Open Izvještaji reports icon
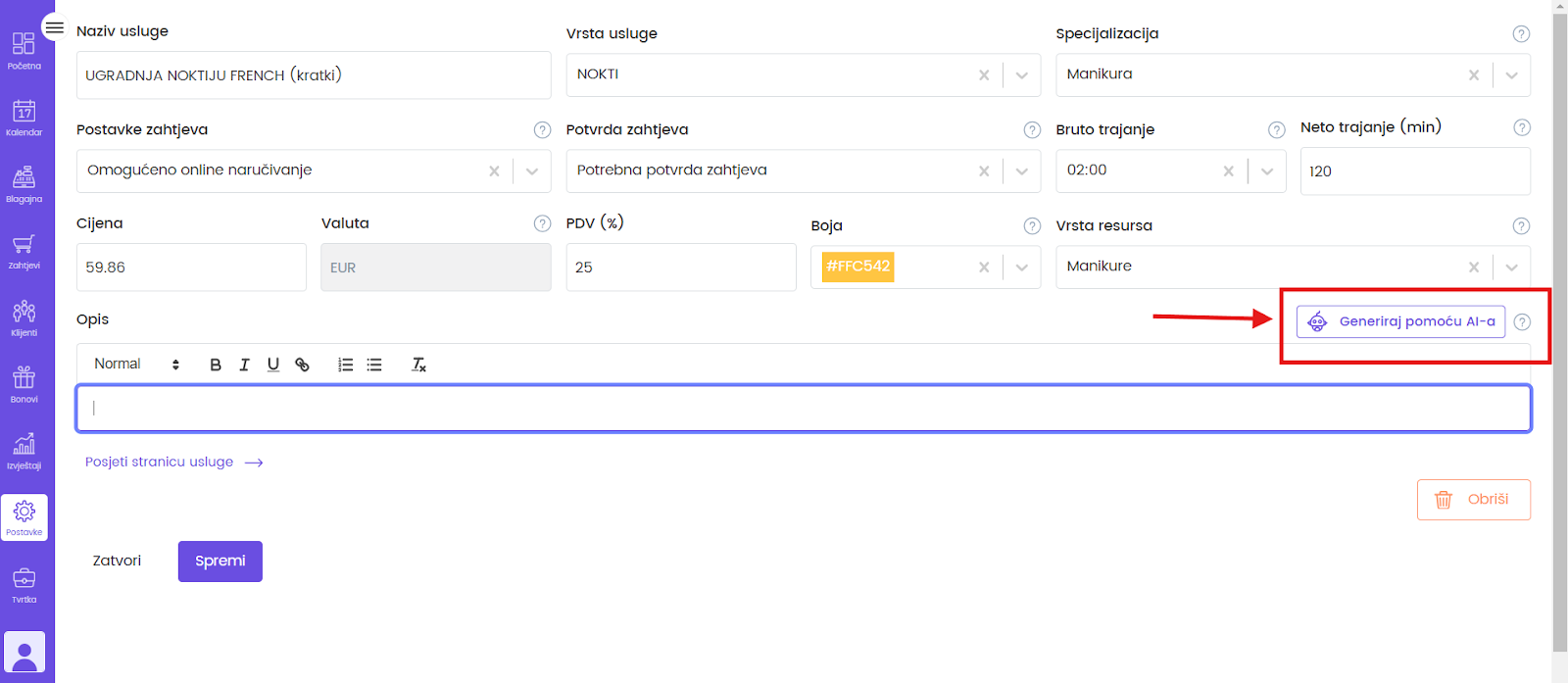The height and width of the screenshot is (683, 1568). tap(24, 451)
